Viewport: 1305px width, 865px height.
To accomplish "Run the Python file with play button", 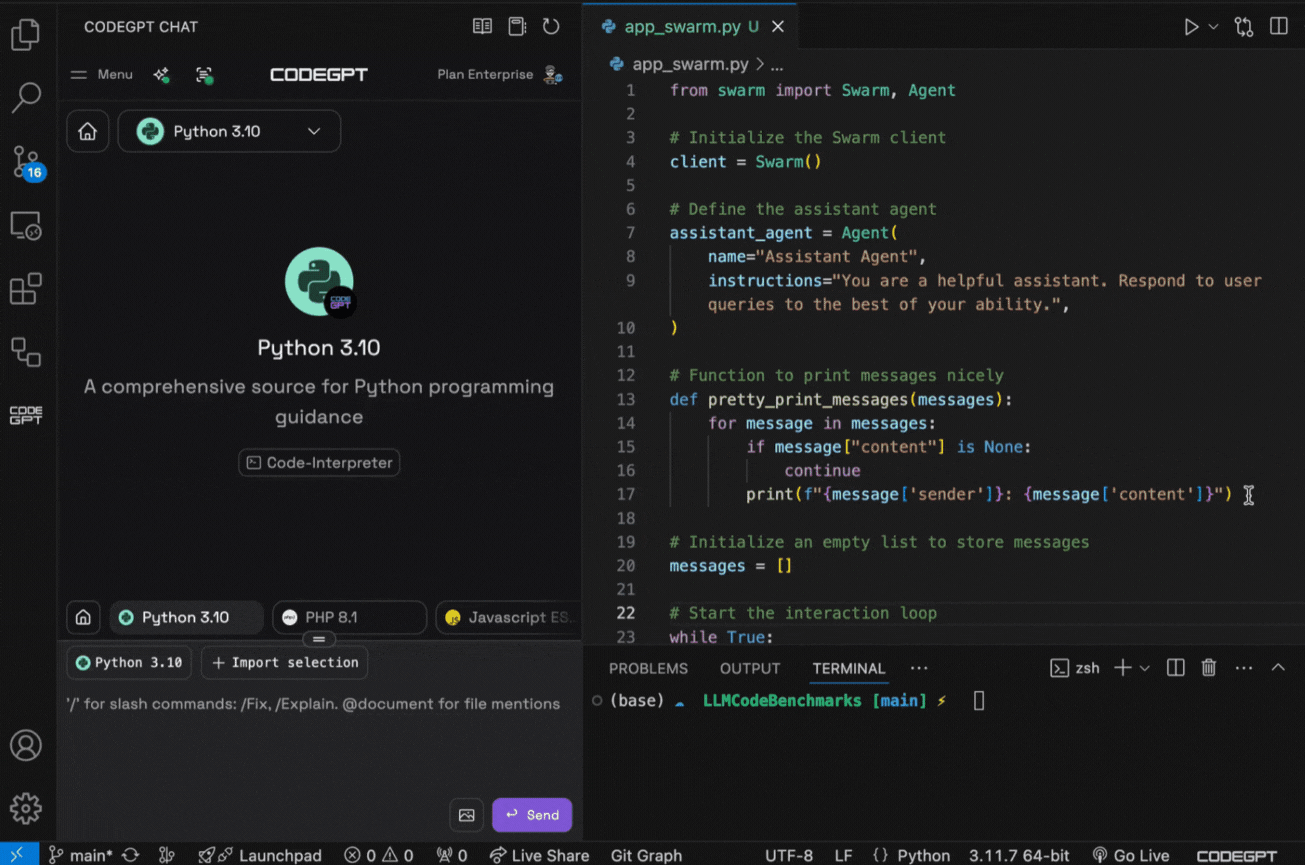I will click(1191, 27).
